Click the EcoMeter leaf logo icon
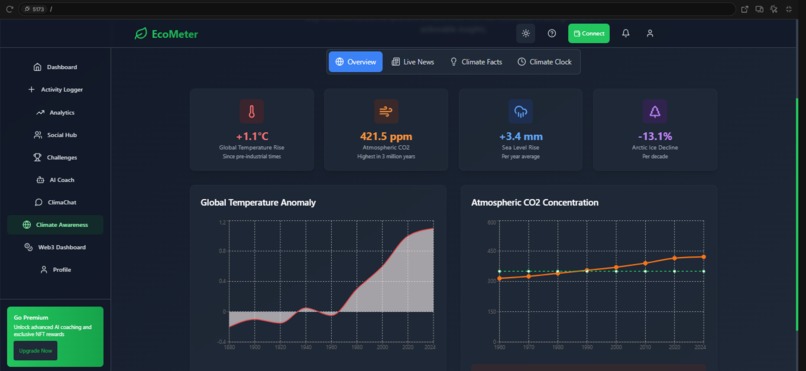Image resolution: width=806 pixels, height=371 pixels. tap(140, 34)
